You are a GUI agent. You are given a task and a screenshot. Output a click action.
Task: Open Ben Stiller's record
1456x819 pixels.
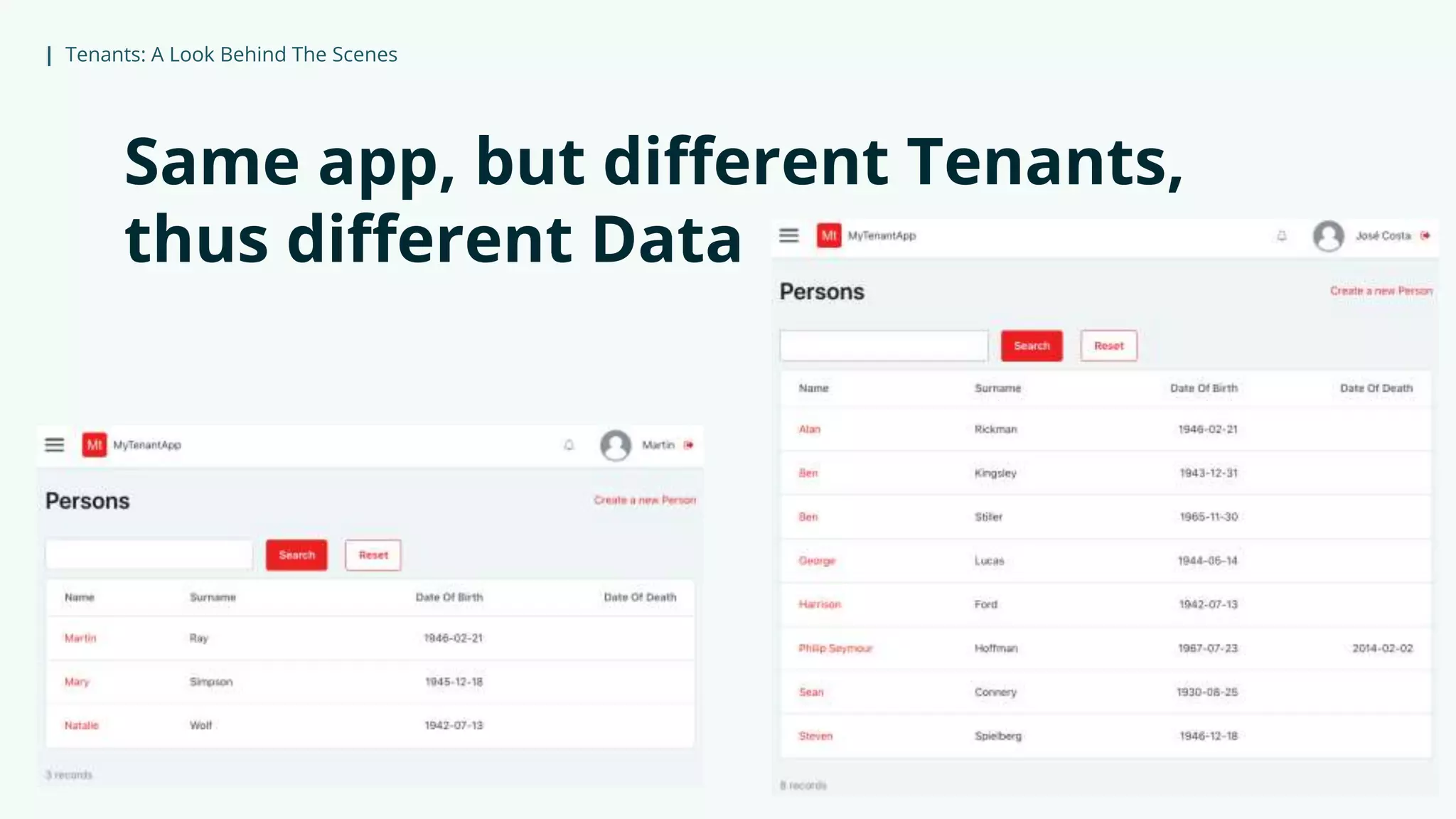click(808, 517)
